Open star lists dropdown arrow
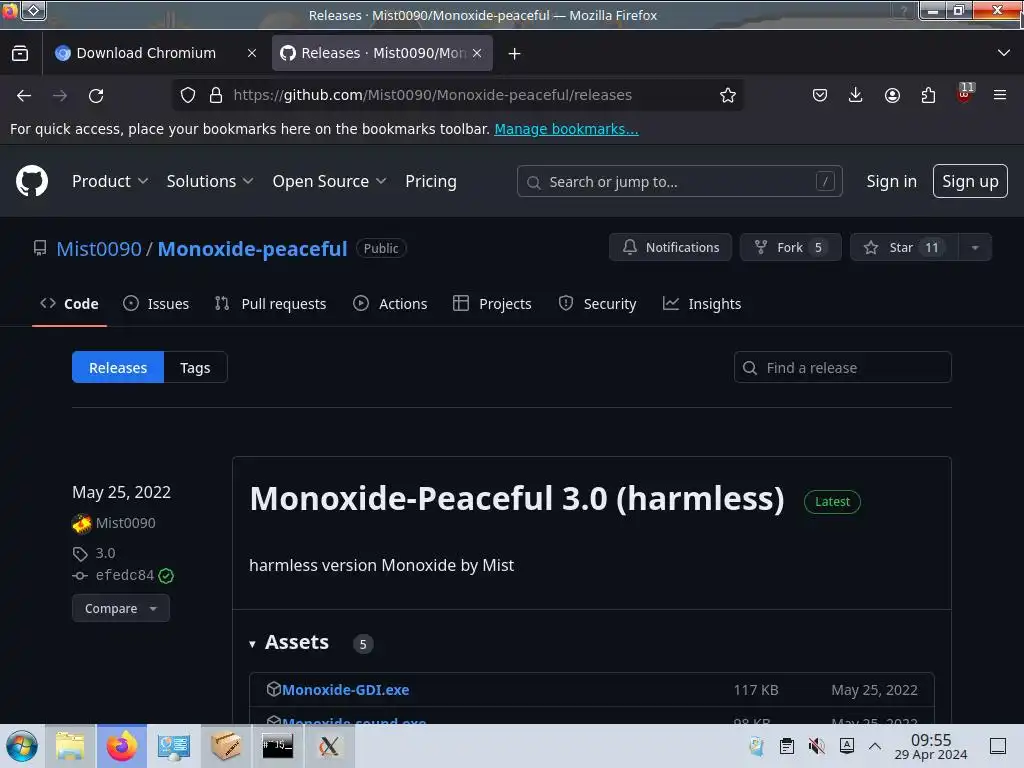Viewport: 1024px width, 768px height. pyautogui.click(x=975, y=248)
